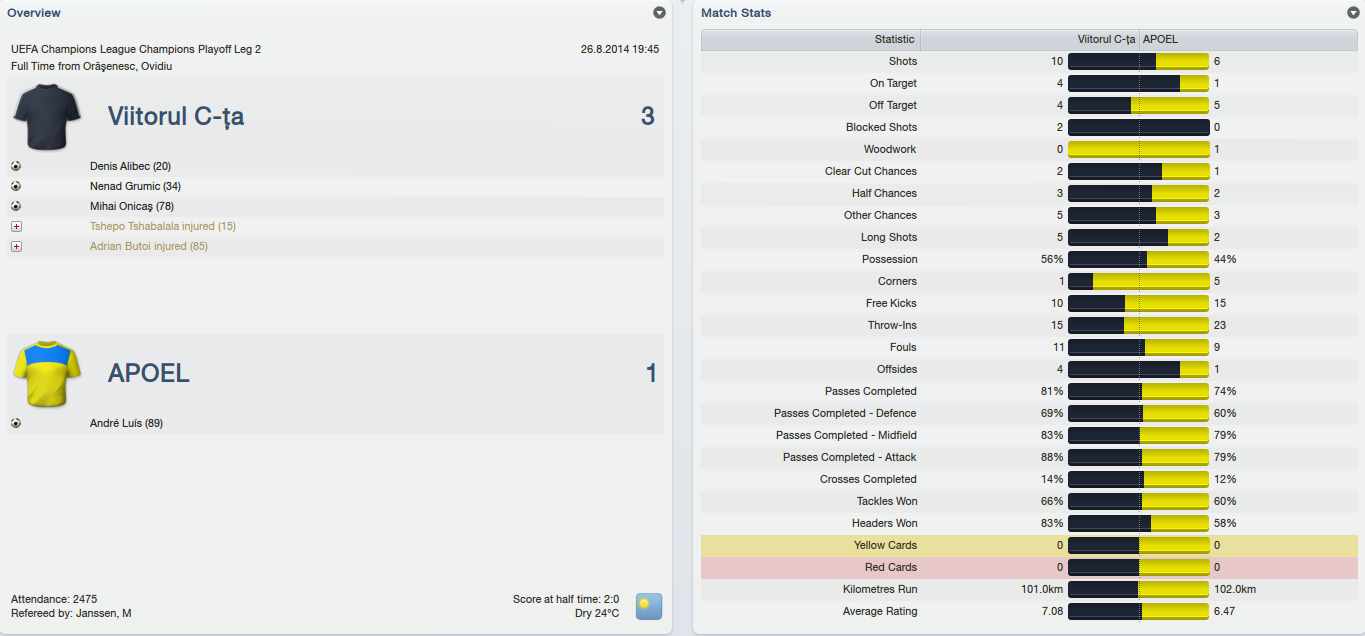Open the Match Stats panel dropdown arrow
1365x636 pixels.
[1353, 13]
